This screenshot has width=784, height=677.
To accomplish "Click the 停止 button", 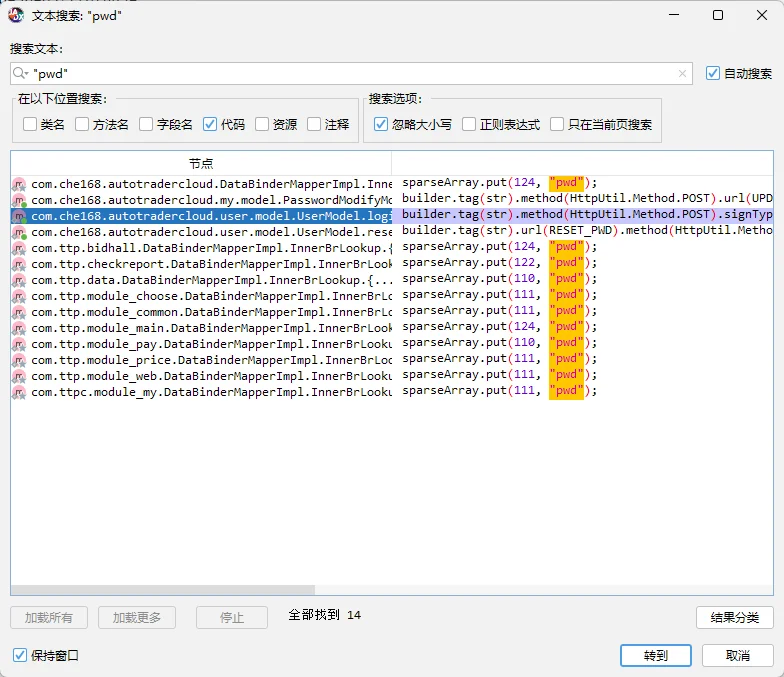I will (x=232, y=618).
